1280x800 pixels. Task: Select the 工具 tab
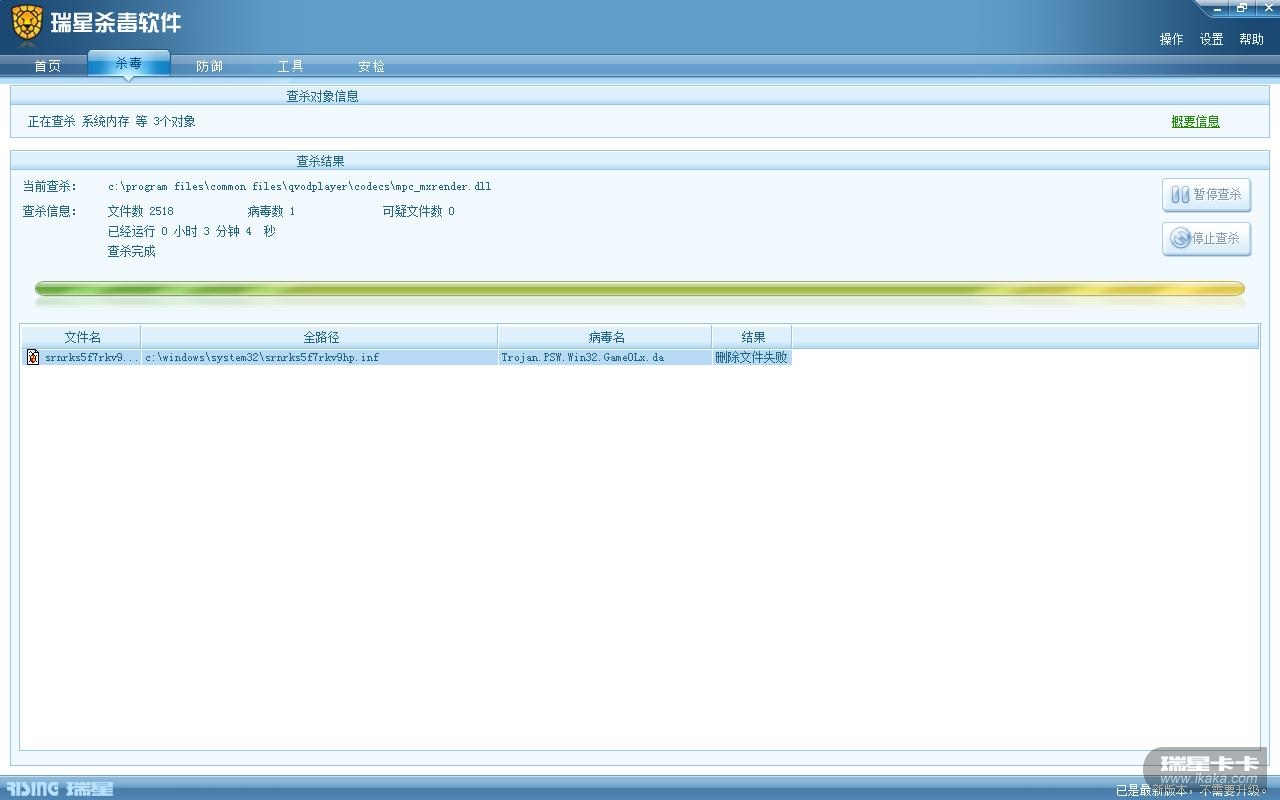click(x=290, y=66)
